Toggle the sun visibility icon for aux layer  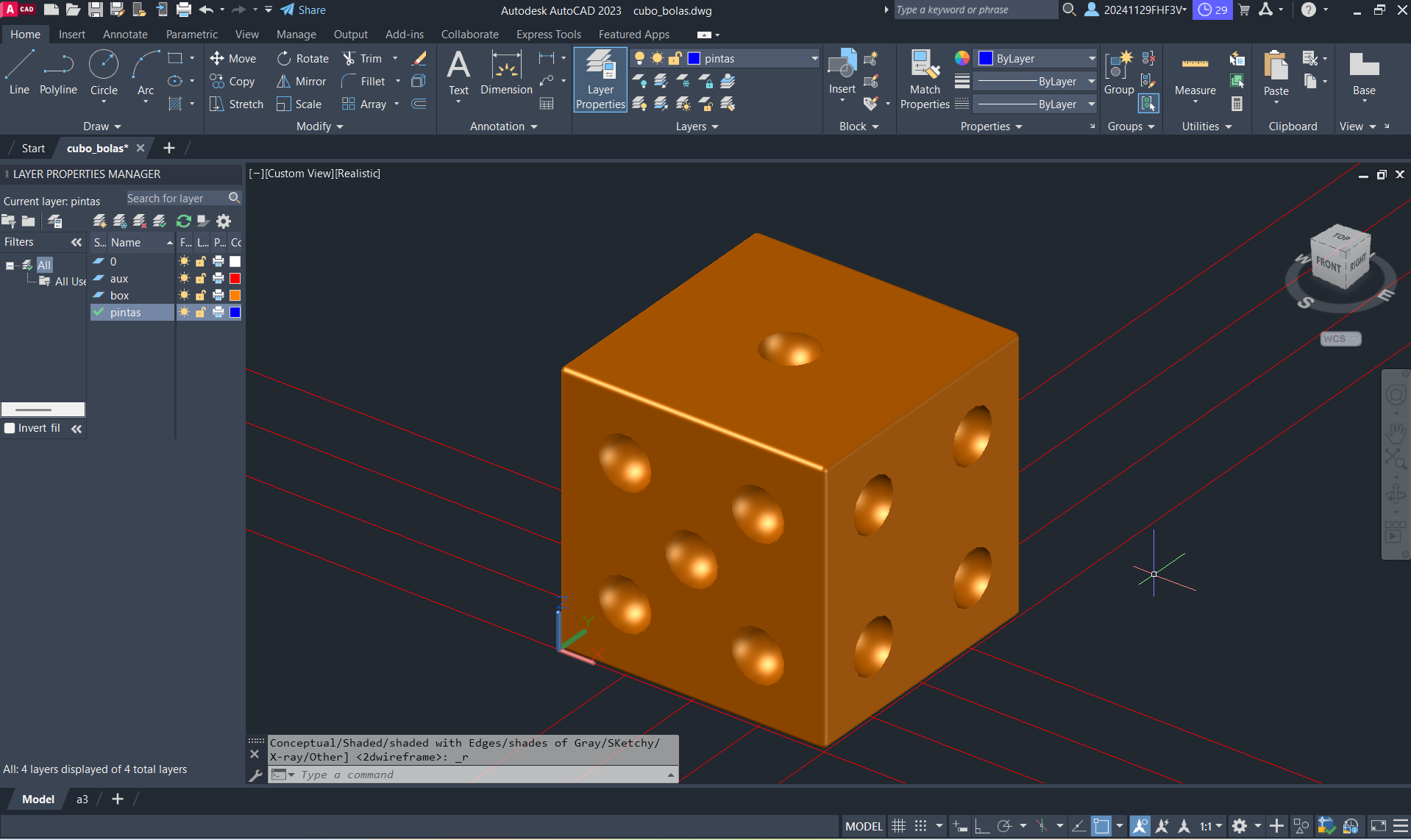pyautogui.click(x=184, y=279)
